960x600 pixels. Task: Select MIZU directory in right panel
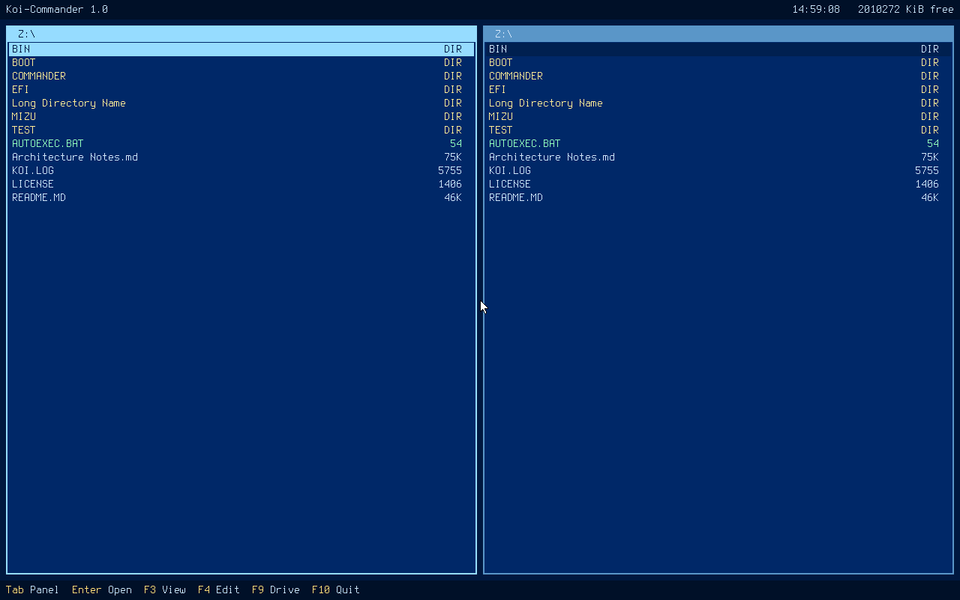click(x=718, y=116)
